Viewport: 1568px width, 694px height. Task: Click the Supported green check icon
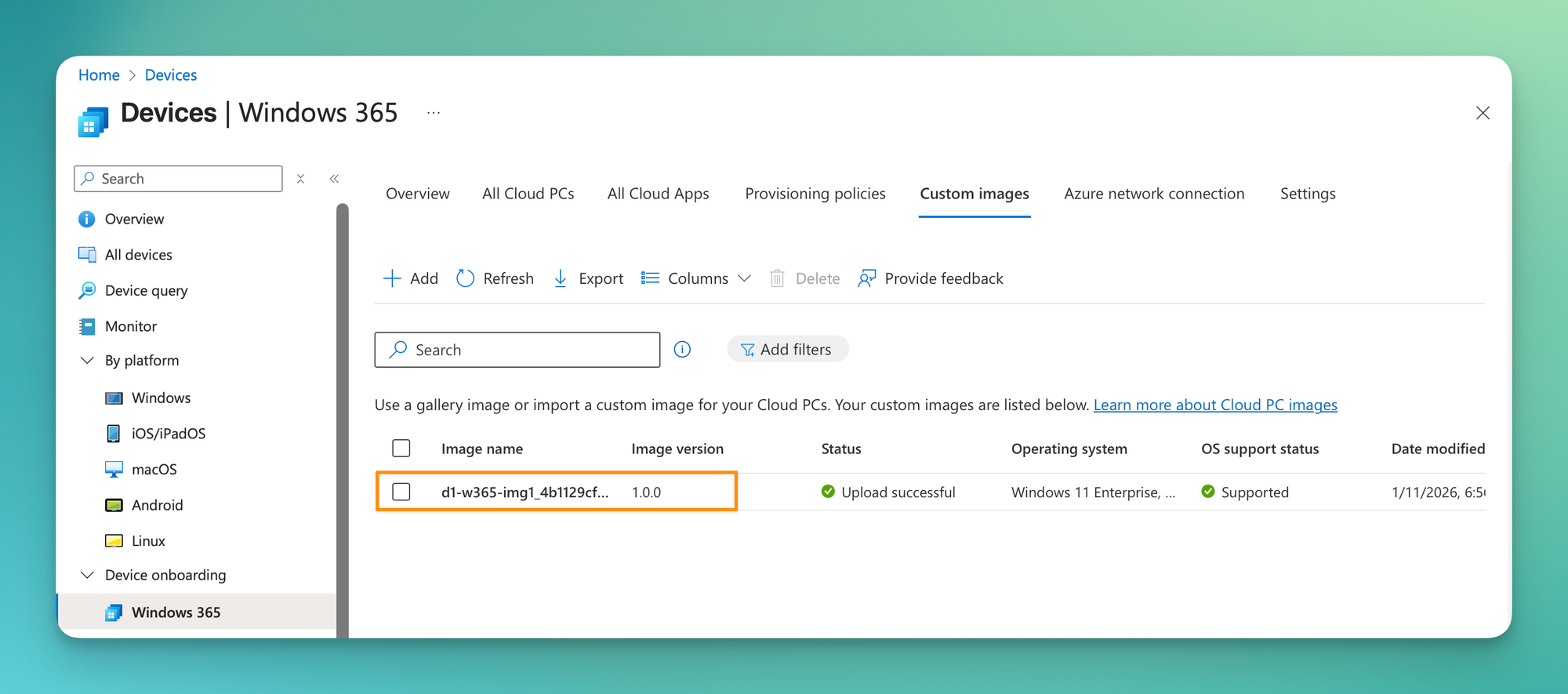click(1208, 492)
